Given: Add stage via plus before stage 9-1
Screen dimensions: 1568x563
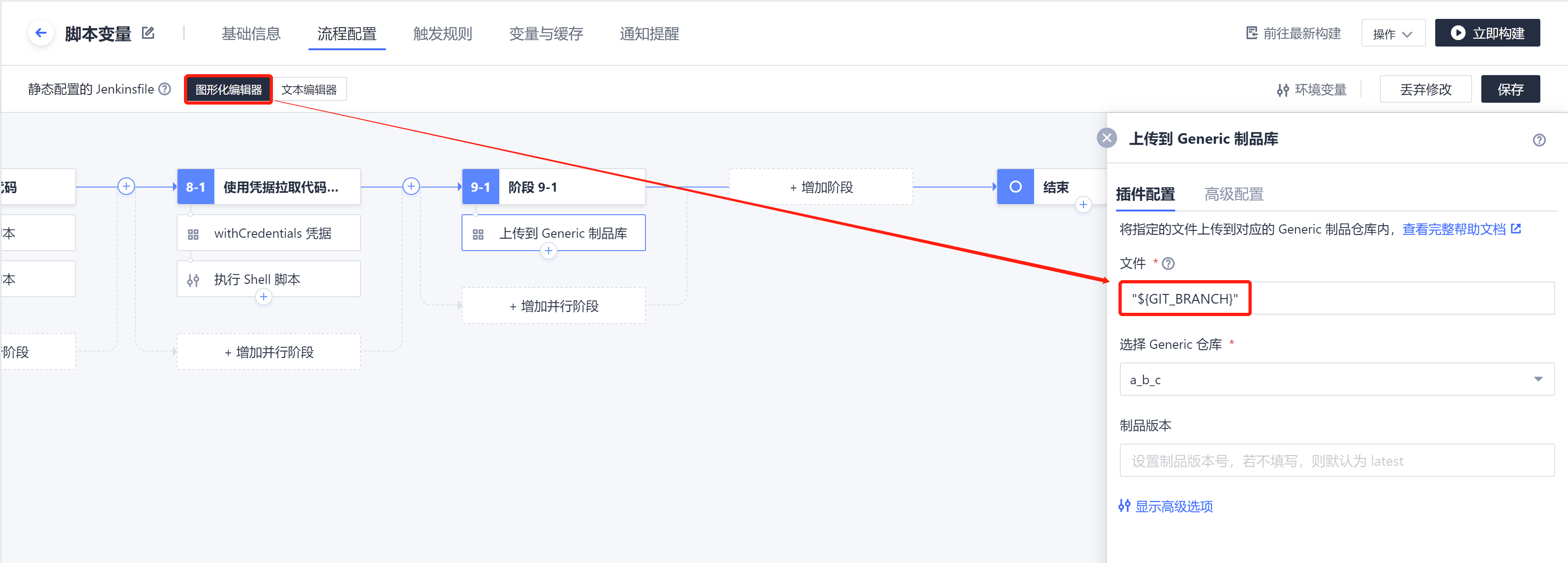Looking at the screenshot, I should [411, 186].
